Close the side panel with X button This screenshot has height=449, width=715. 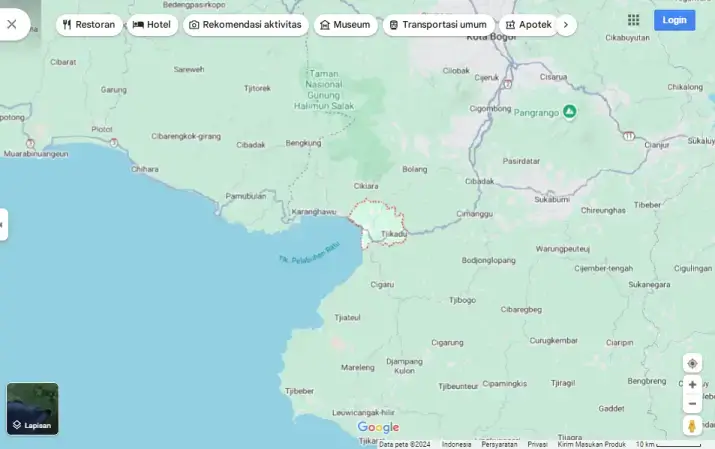coord(12,24)
